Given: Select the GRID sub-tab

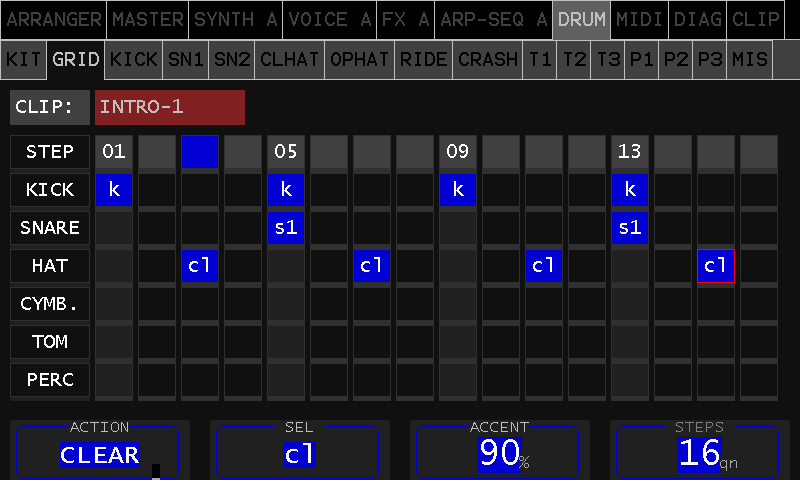Looking at the screenshot, I should coord(76,60).
